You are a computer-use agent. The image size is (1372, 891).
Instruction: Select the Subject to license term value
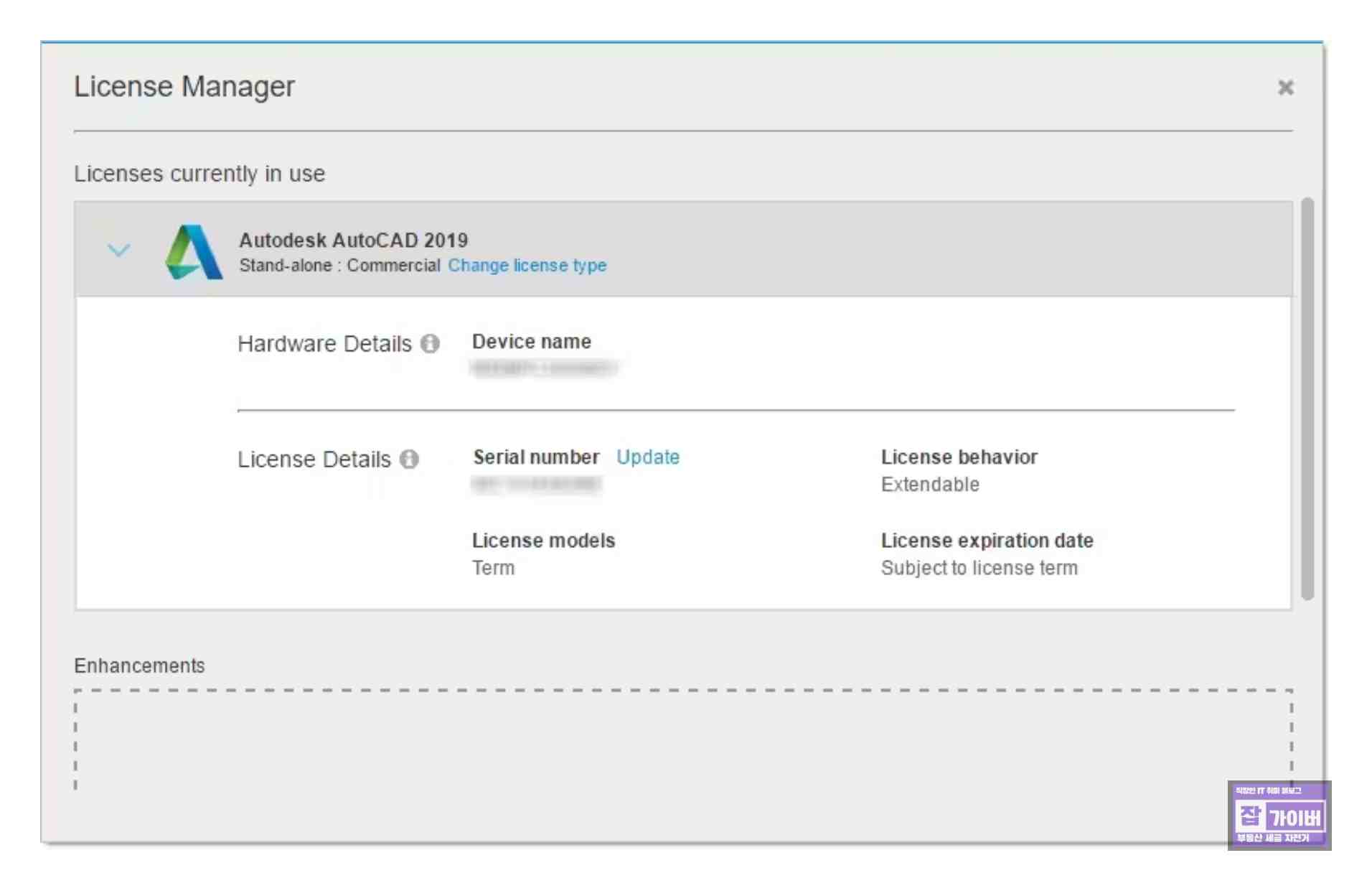(979, 568)
